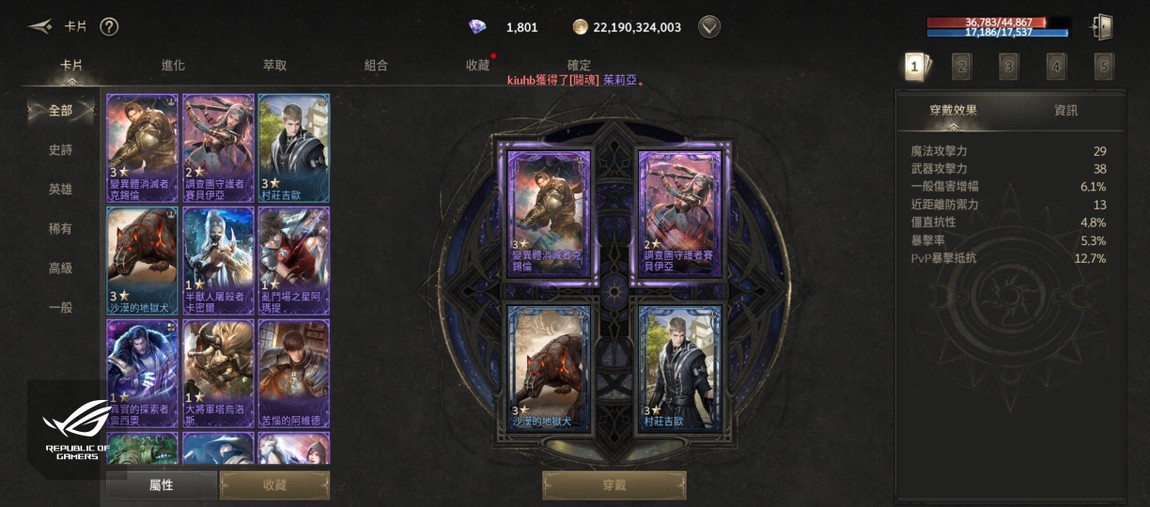Viewport: 1150px width, 507px height.
Task: Click the equipped 村莊吉歐 card slot
Action: 680,368
